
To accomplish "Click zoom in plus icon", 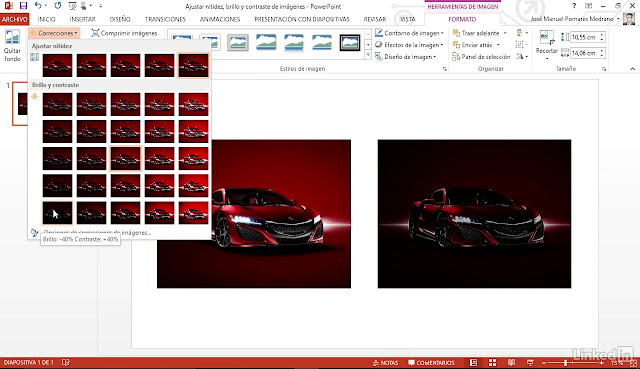I will [x=602, y=362].
